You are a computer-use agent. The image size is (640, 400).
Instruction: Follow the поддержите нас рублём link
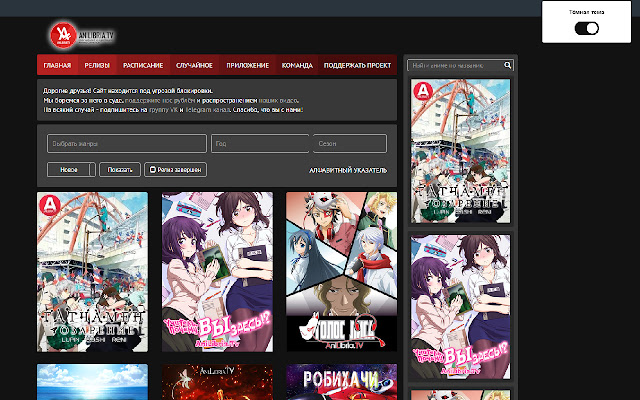[160, 100]
